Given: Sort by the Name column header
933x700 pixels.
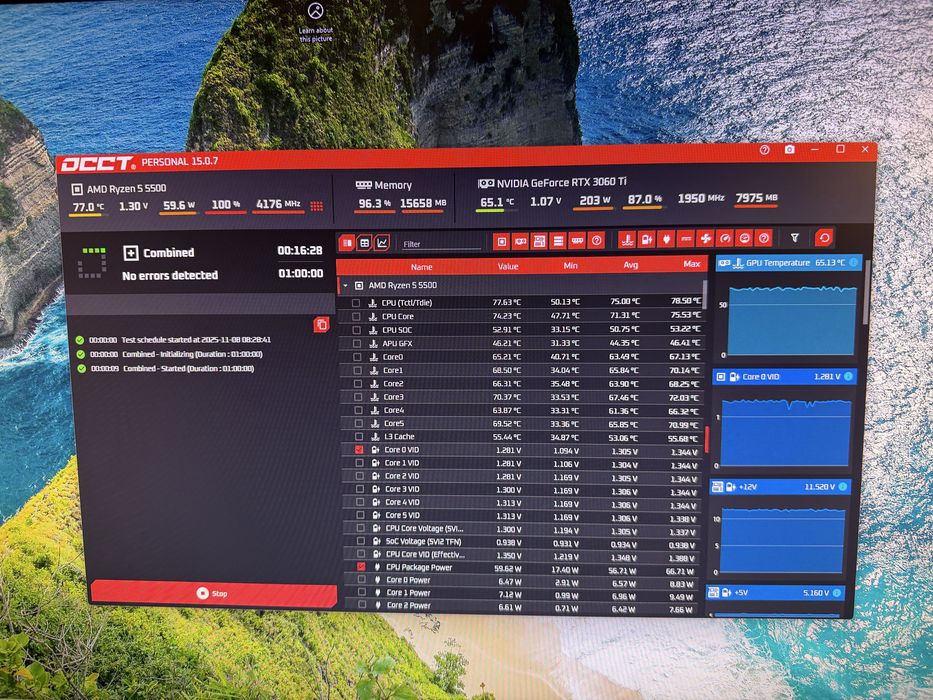Looking at the screenshot, I should [421, 267].
